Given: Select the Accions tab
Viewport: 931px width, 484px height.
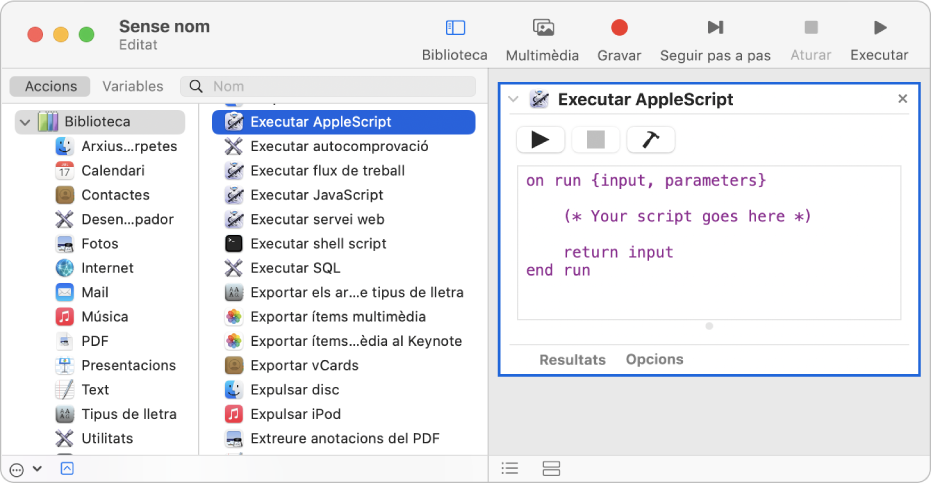Looking at the screenshot, I should click(x=50, y=86).
